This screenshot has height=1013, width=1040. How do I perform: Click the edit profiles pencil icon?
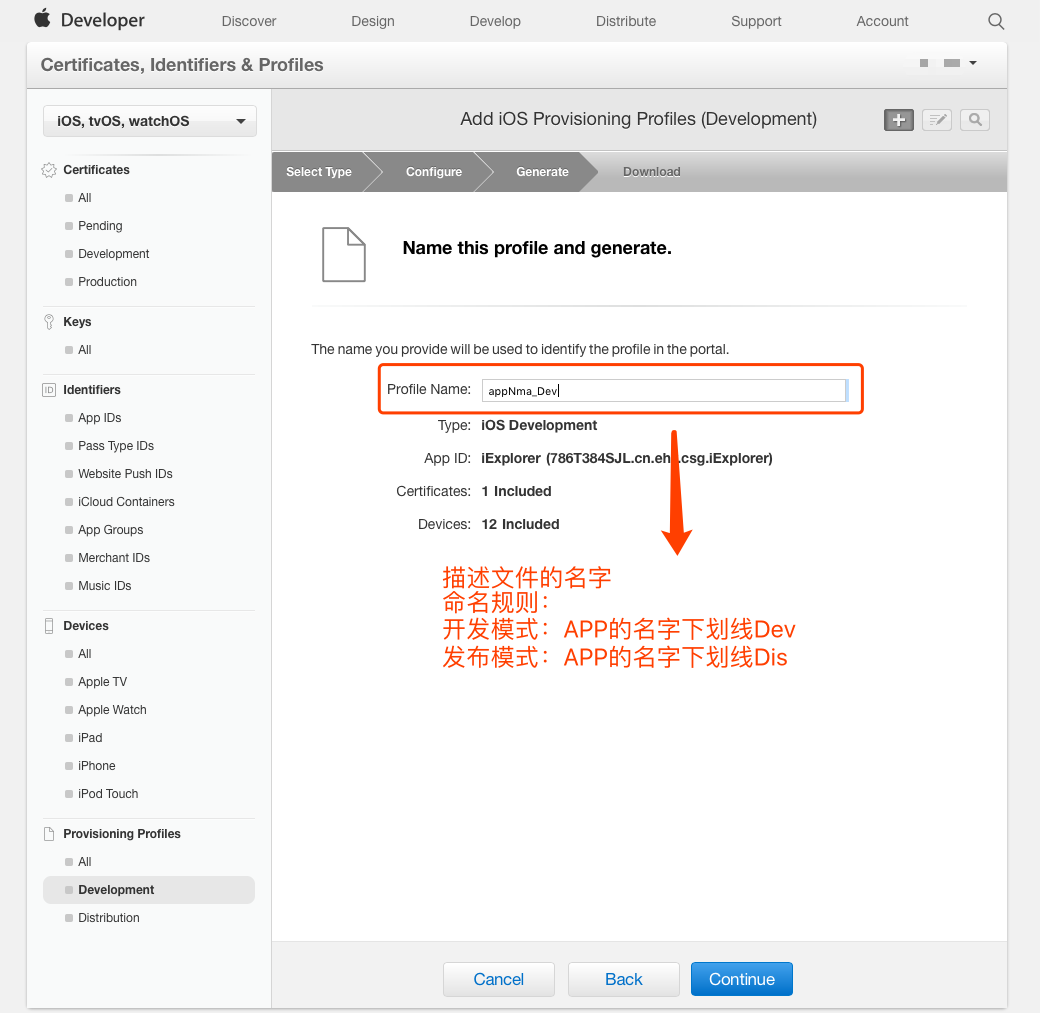[x=937, y=120]
